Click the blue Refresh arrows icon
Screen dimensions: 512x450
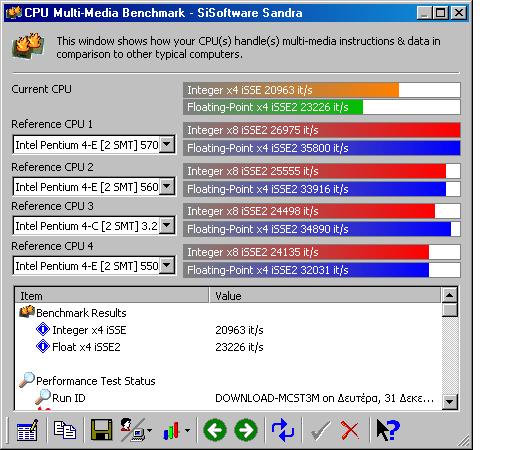[283, 430]
